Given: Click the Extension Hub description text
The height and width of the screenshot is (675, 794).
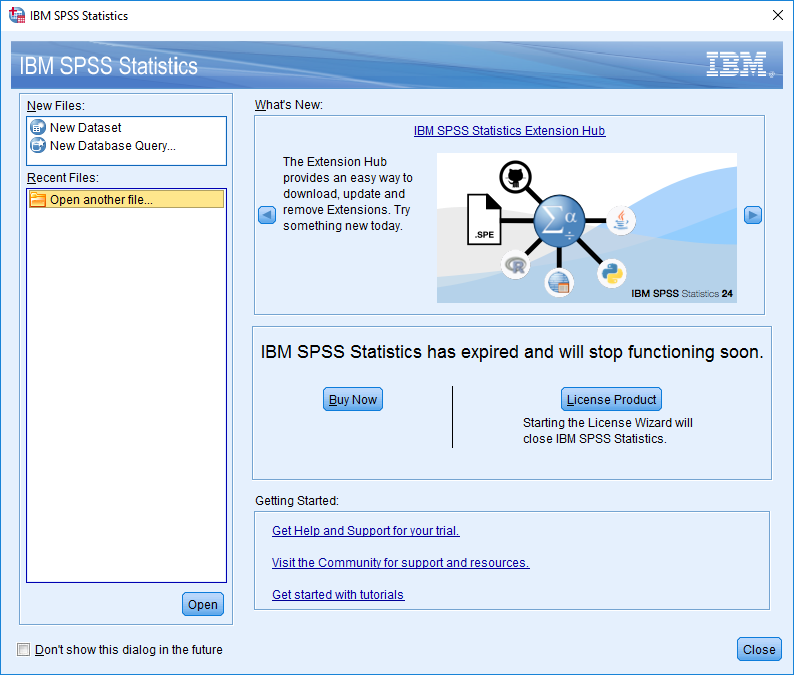Looking at the screenshot, I should [348, 194].
